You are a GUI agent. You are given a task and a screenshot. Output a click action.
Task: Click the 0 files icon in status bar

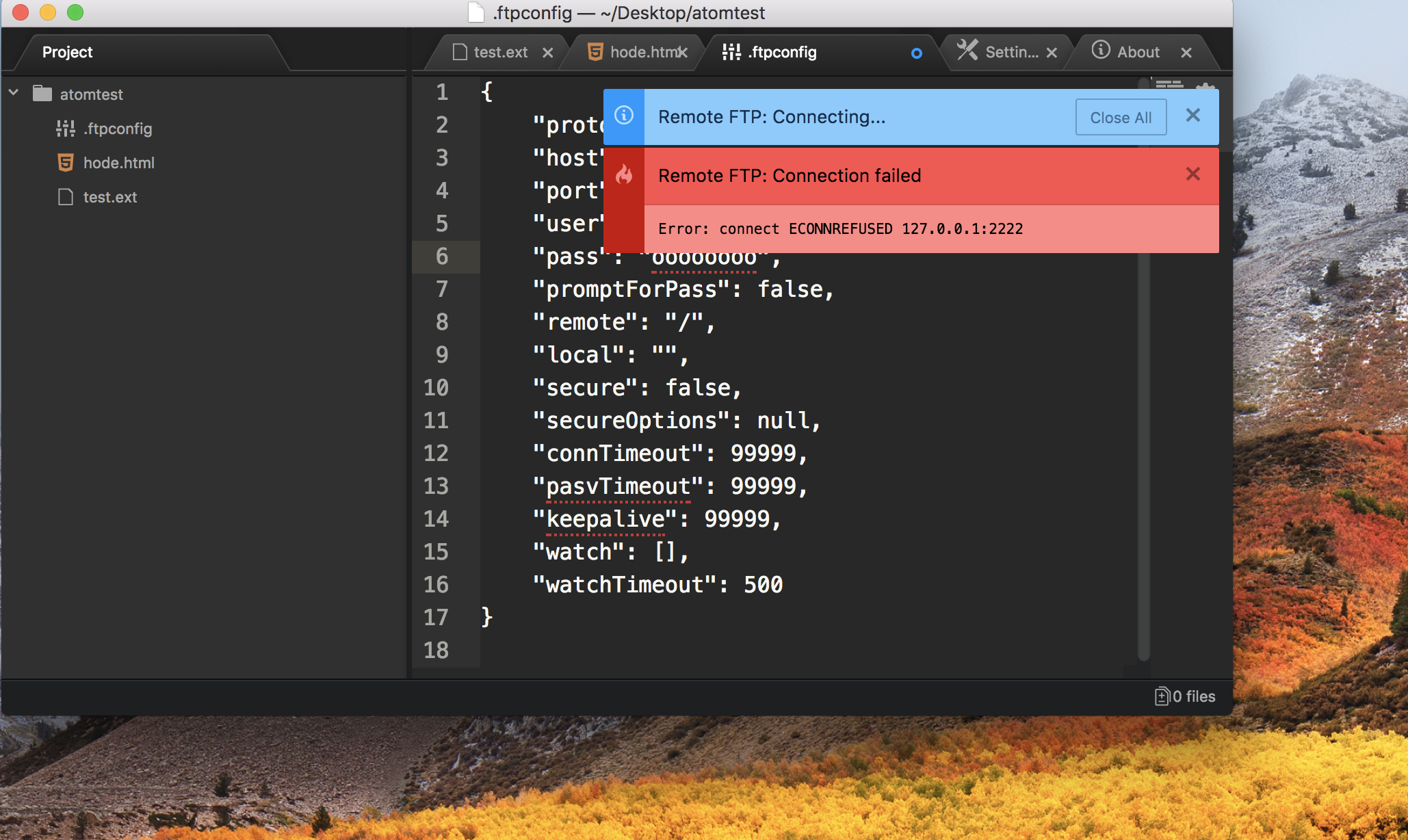click(x=1163, y=696)
